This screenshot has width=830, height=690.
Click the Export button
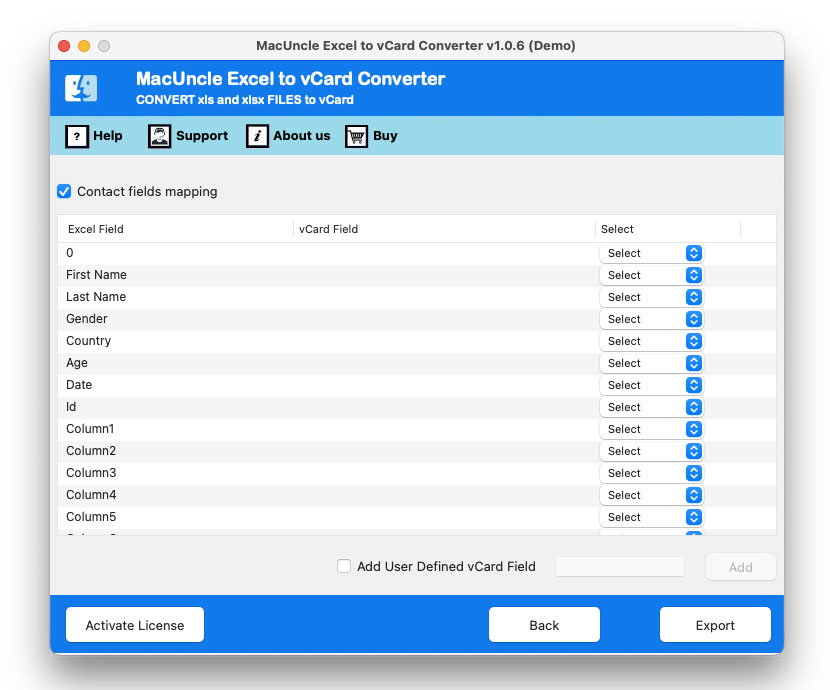(715, 625)
